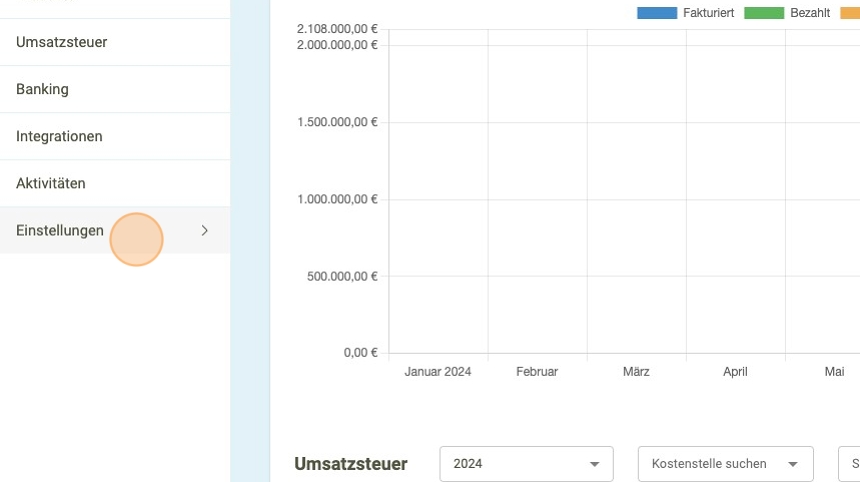
Task: Open the Kostenstelle suchen dropdown
Action: point(725,464)
